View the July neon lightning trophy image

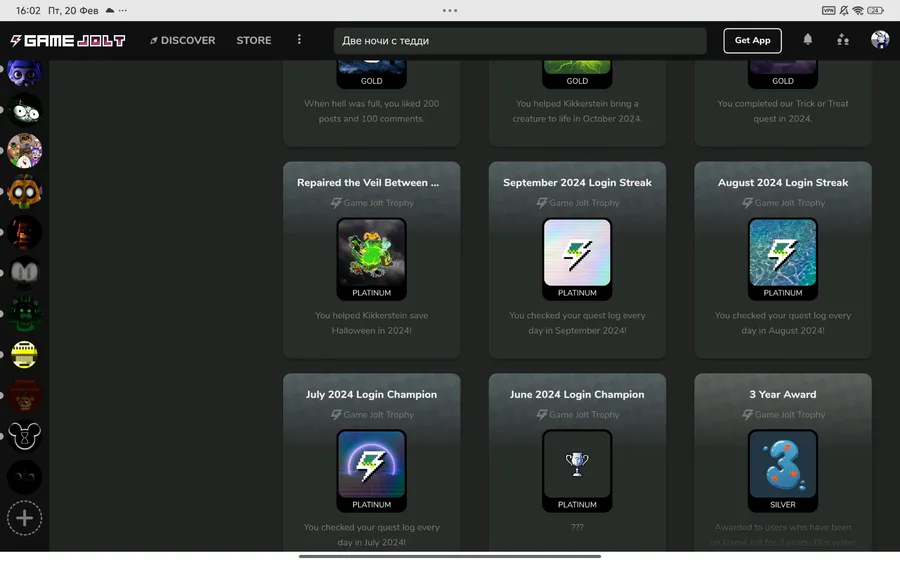pos(371,464)
